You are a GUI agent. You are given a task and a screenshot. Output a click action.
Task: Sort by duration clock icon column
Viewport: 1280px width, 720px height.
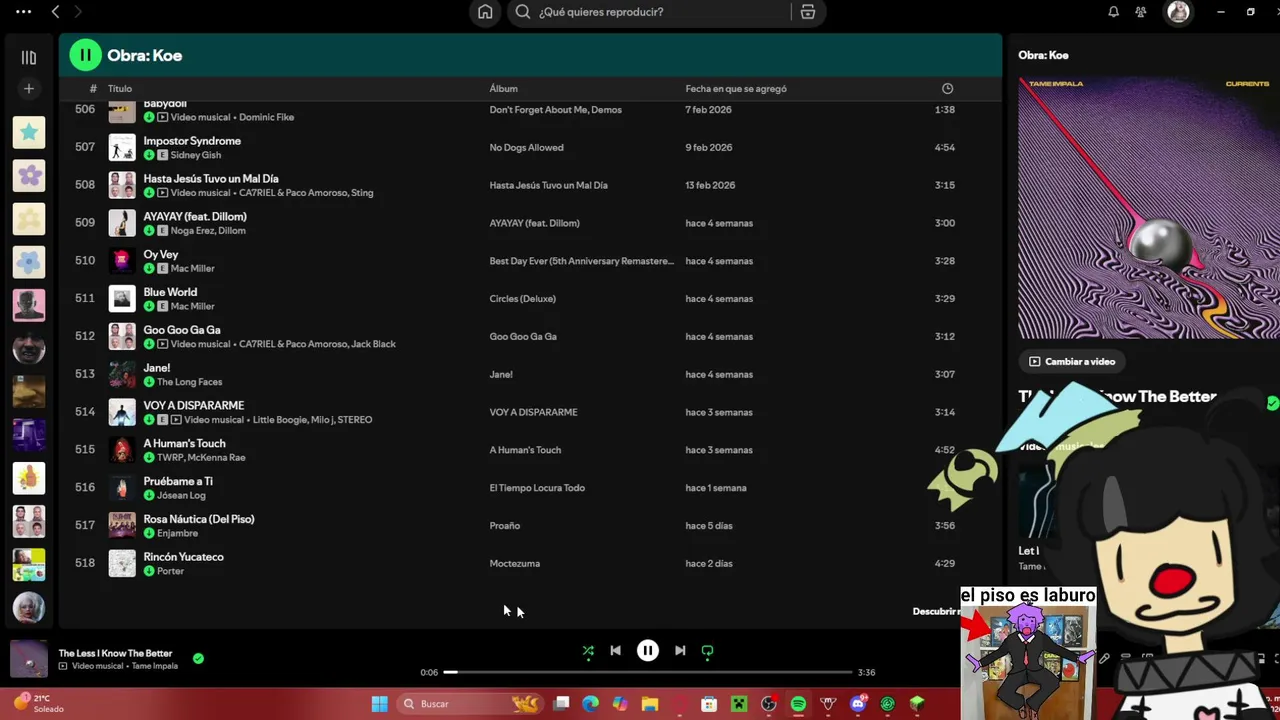[947, 89]
